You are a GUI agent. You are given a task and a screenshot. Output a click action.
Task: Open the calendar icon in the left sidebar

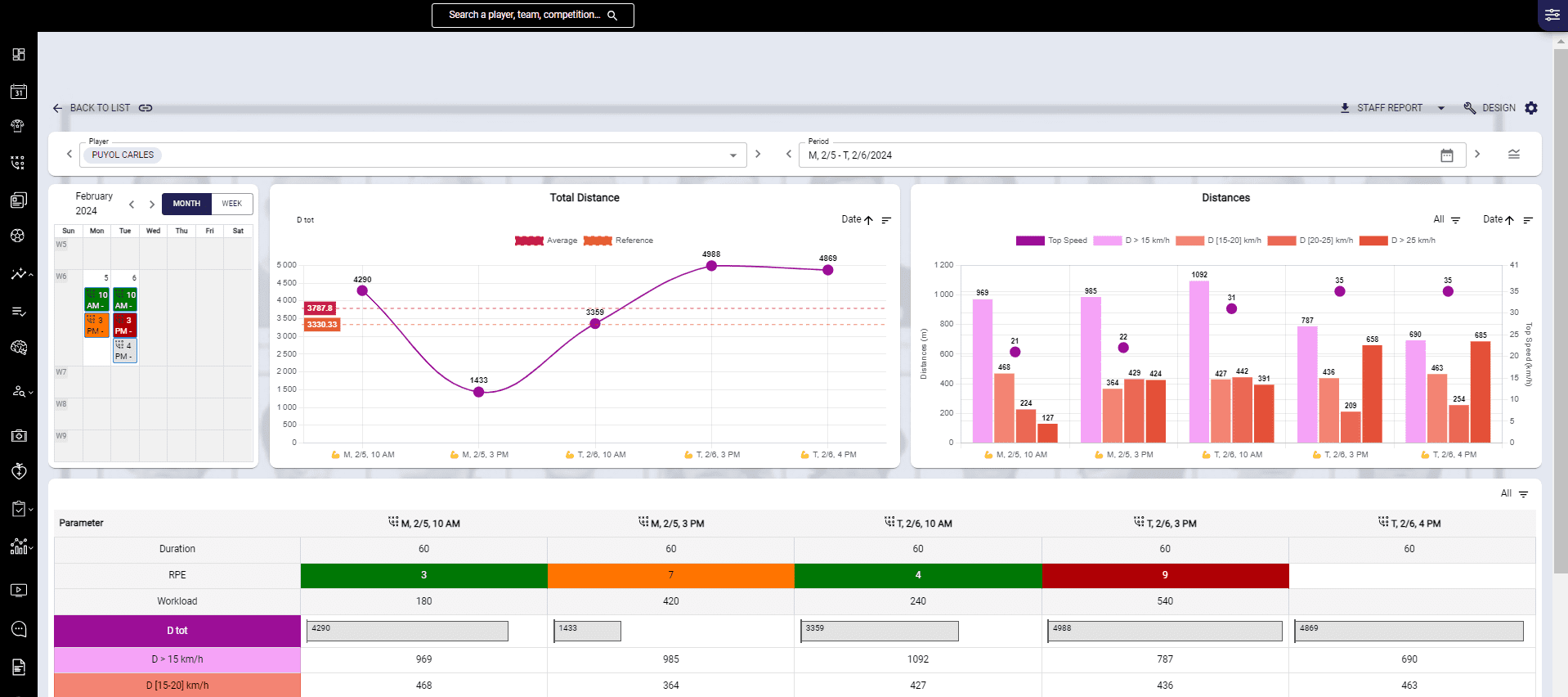(19, 92)
